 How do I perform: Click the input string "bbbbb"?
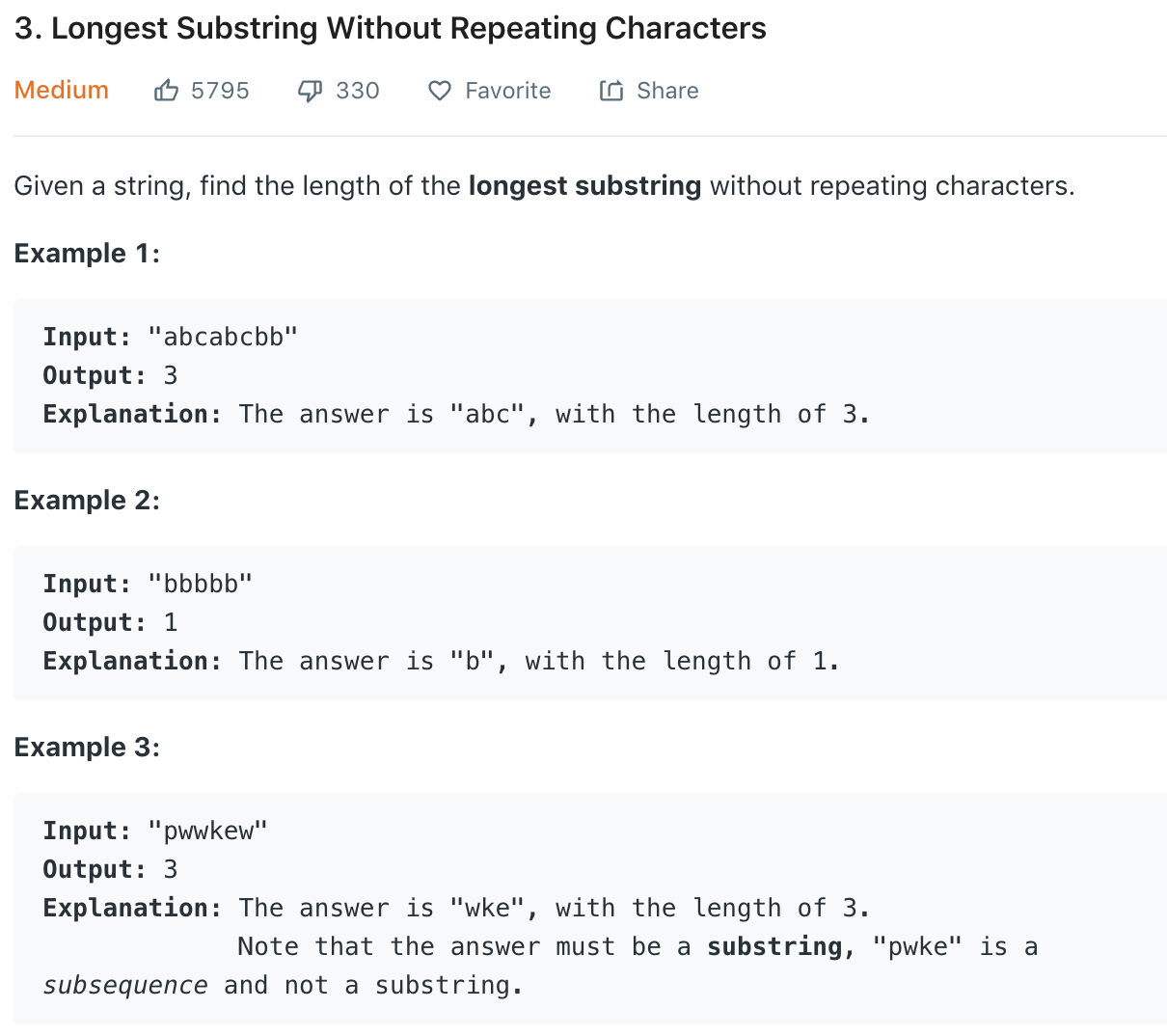pyautogui.click(x=201, y=584)
